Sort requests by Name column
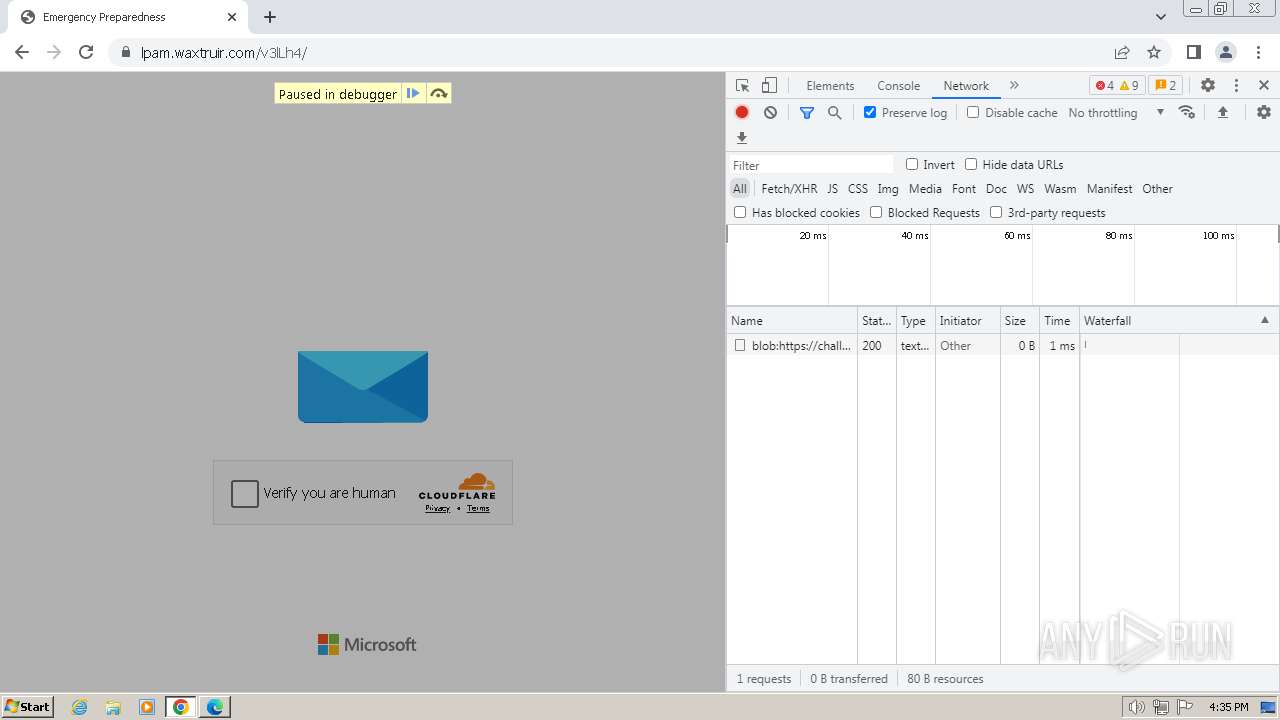The width and height of the screenshot is (1280, 720). point(792,321)
